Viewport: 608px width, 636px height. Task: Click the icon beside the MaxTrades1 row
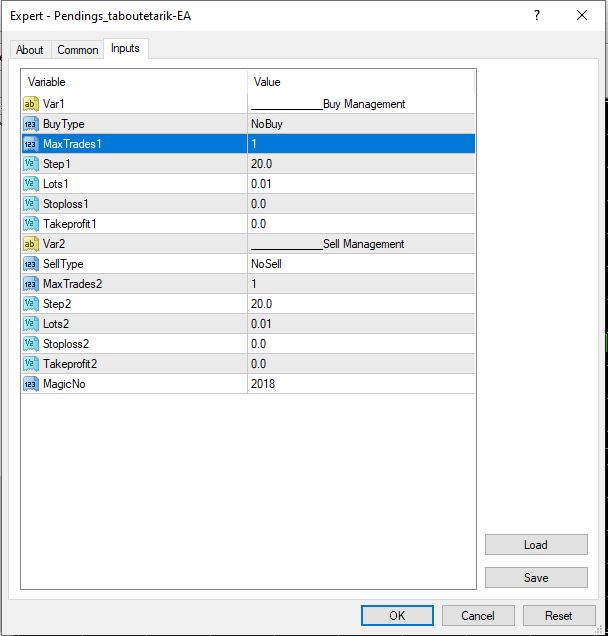31,144
